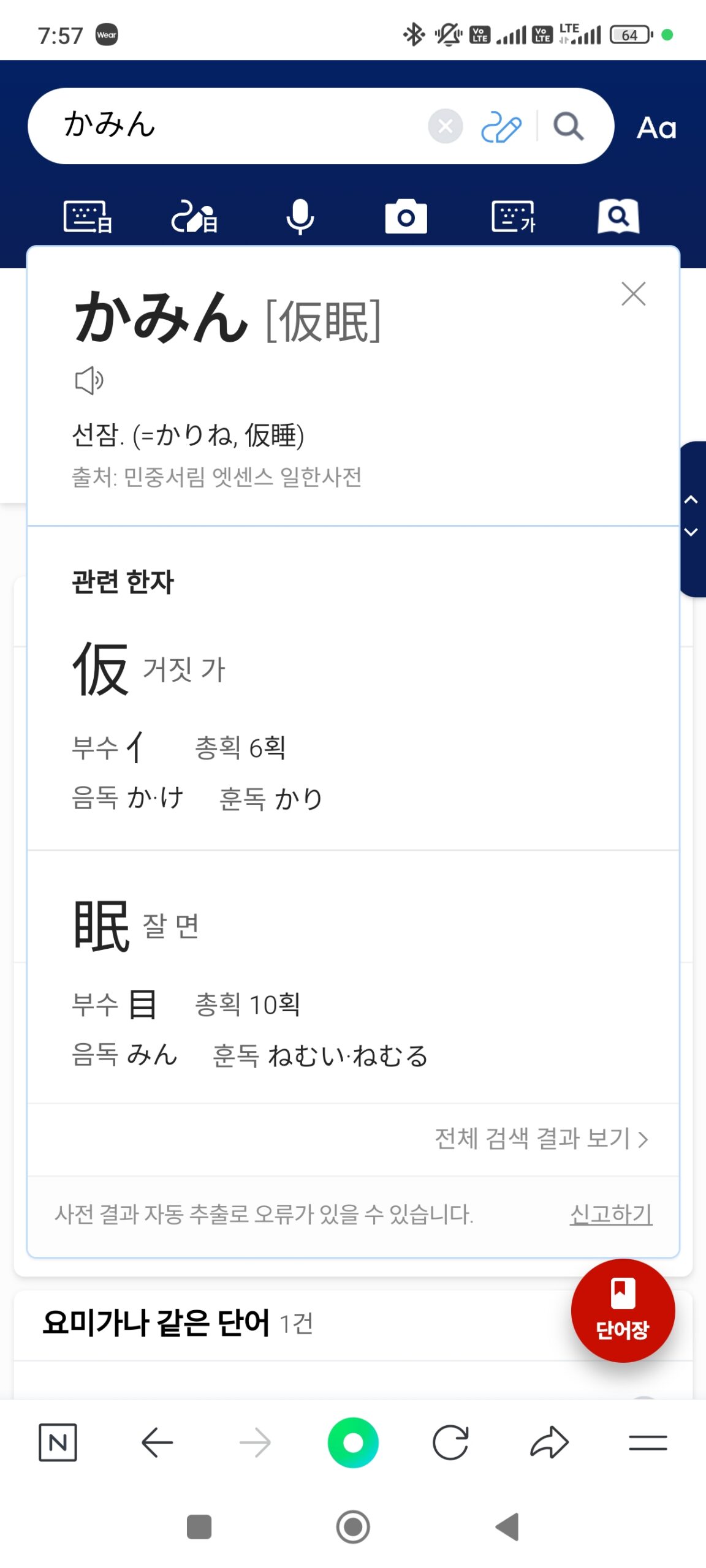706x1568 pixels.
Task: Open the red 단어장 wordbook button
Action: (623, 1310)
